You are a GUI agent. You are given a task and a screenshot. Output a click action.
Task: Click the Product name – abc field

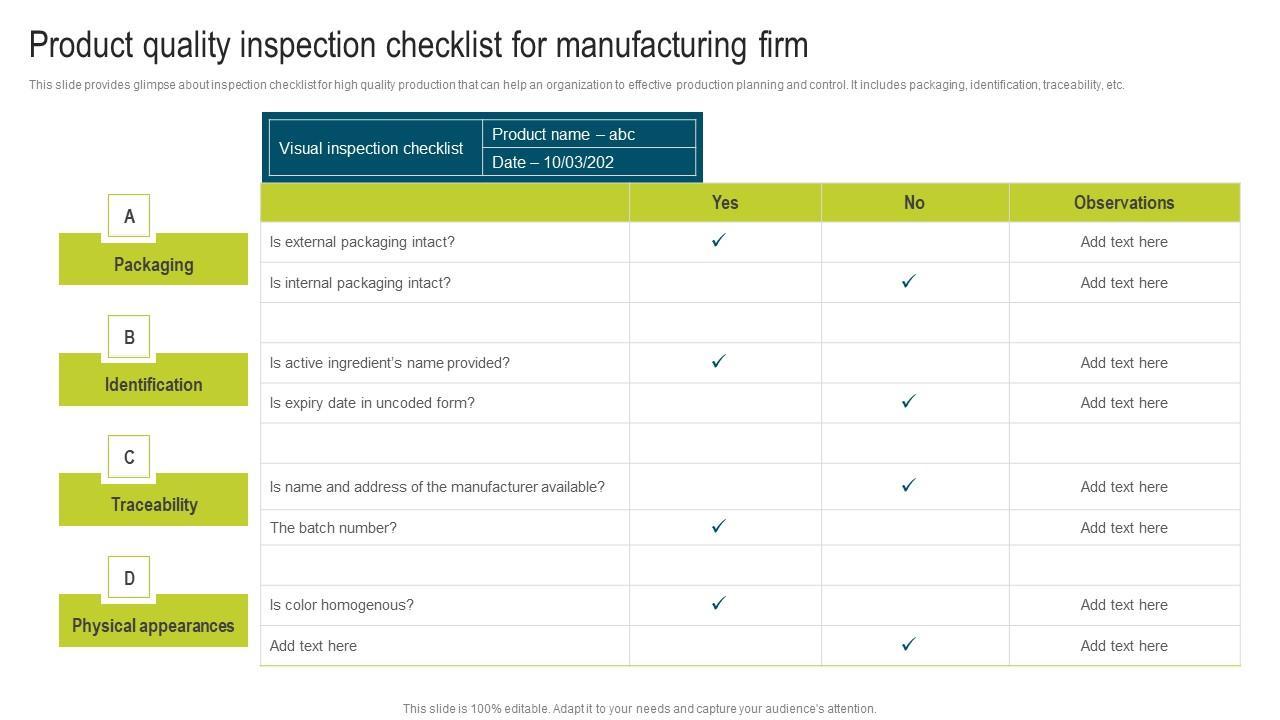click(563, 134)
